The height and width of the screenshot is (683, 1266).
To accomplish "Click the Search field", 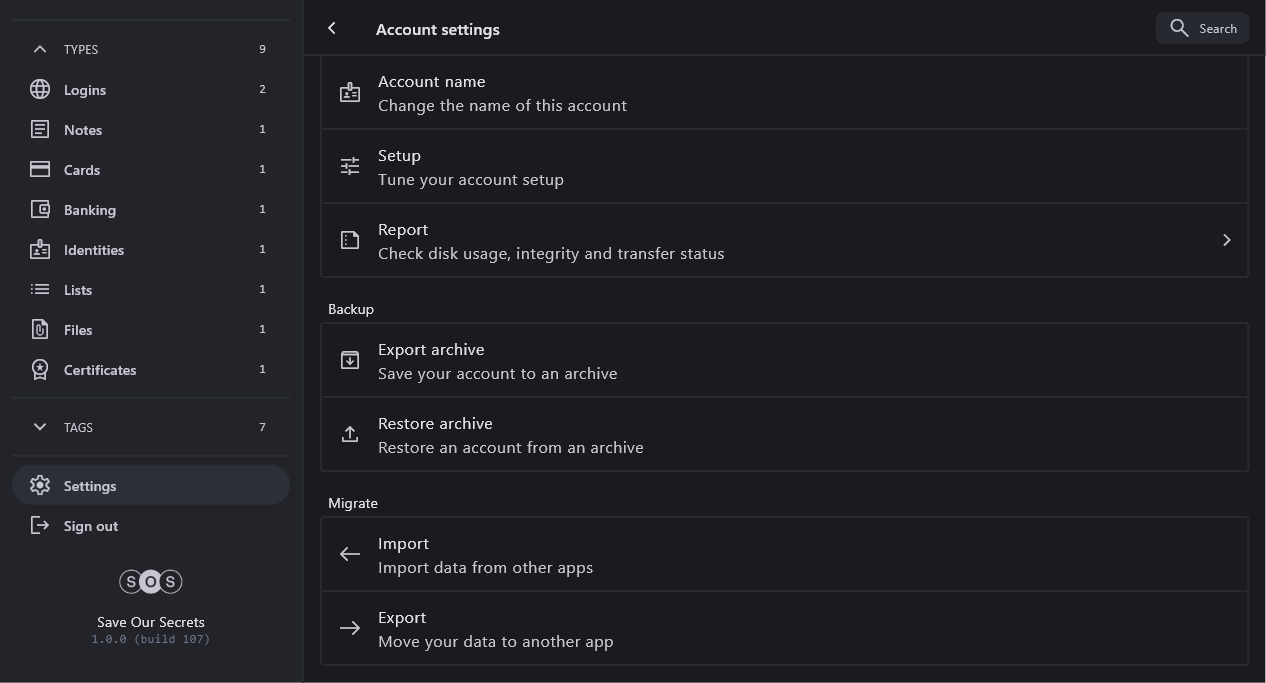I will click(x=1202, y=29).
